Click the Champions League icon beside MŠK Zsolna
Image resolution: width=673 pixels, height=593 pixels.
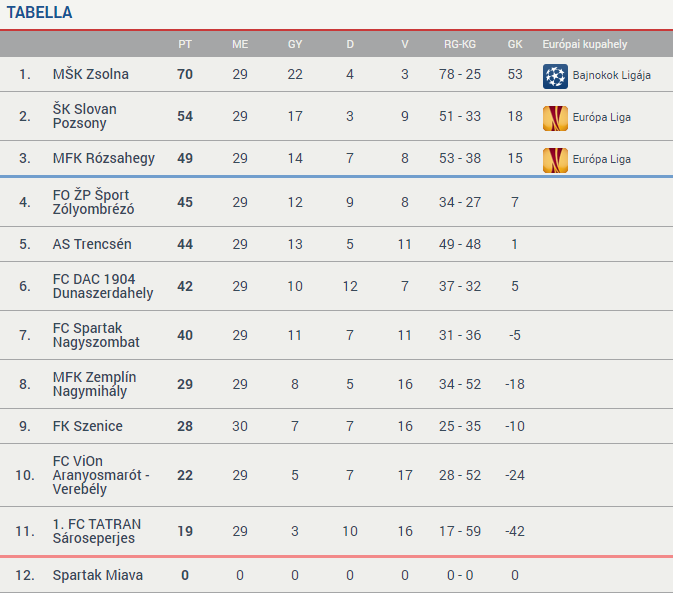(x=555, y=76)
